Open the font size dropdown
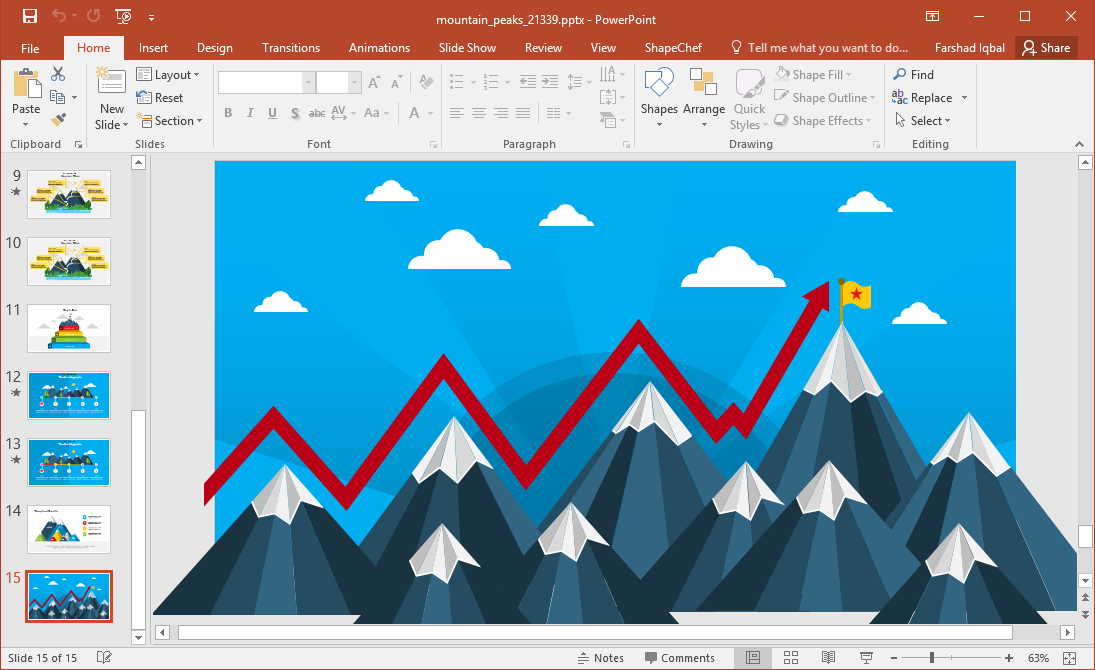The image size is (1095, 670). (354, 82)
